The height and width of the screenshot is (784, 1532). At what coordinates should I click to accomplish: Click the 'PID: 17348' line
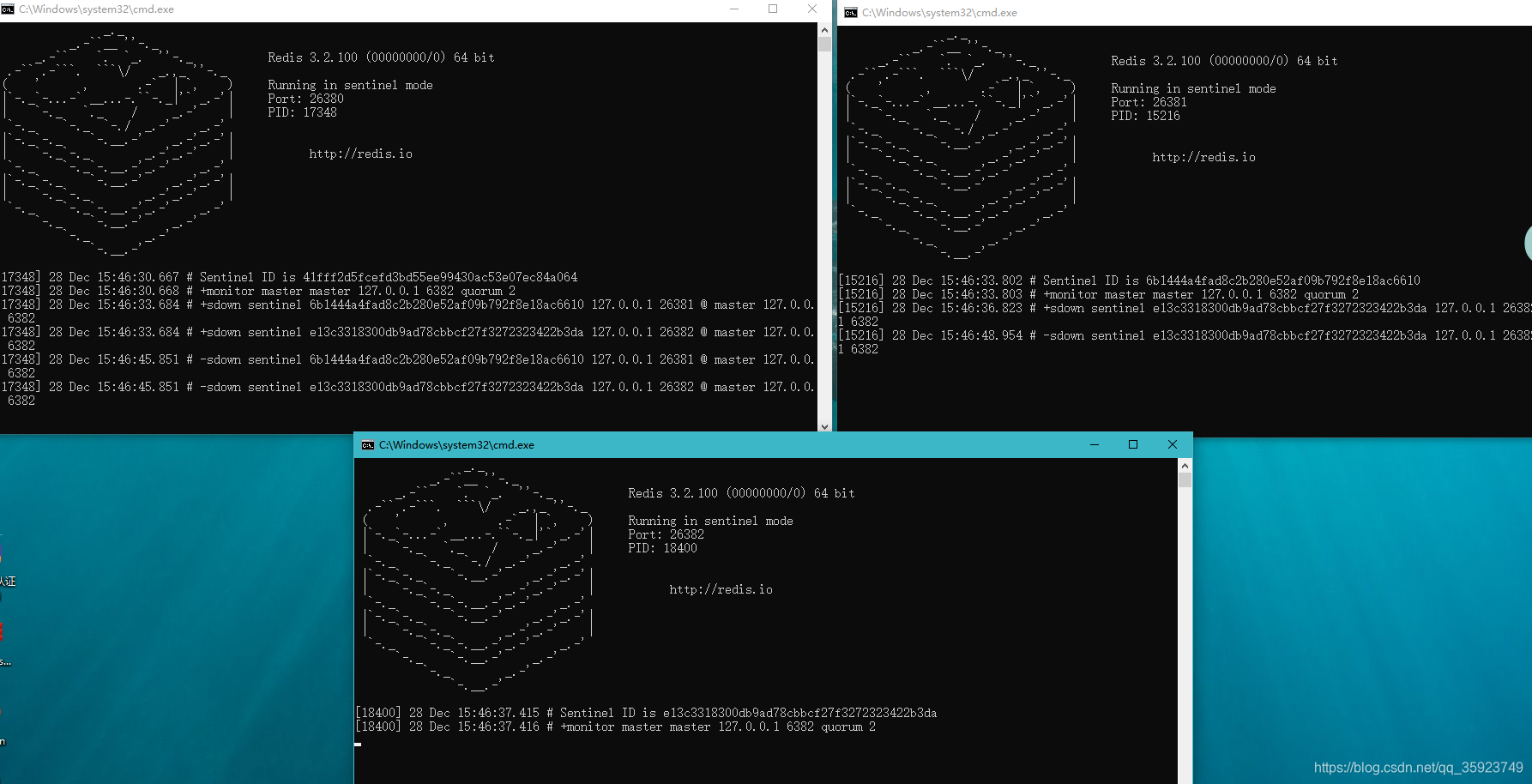click(x=302, y=113)
